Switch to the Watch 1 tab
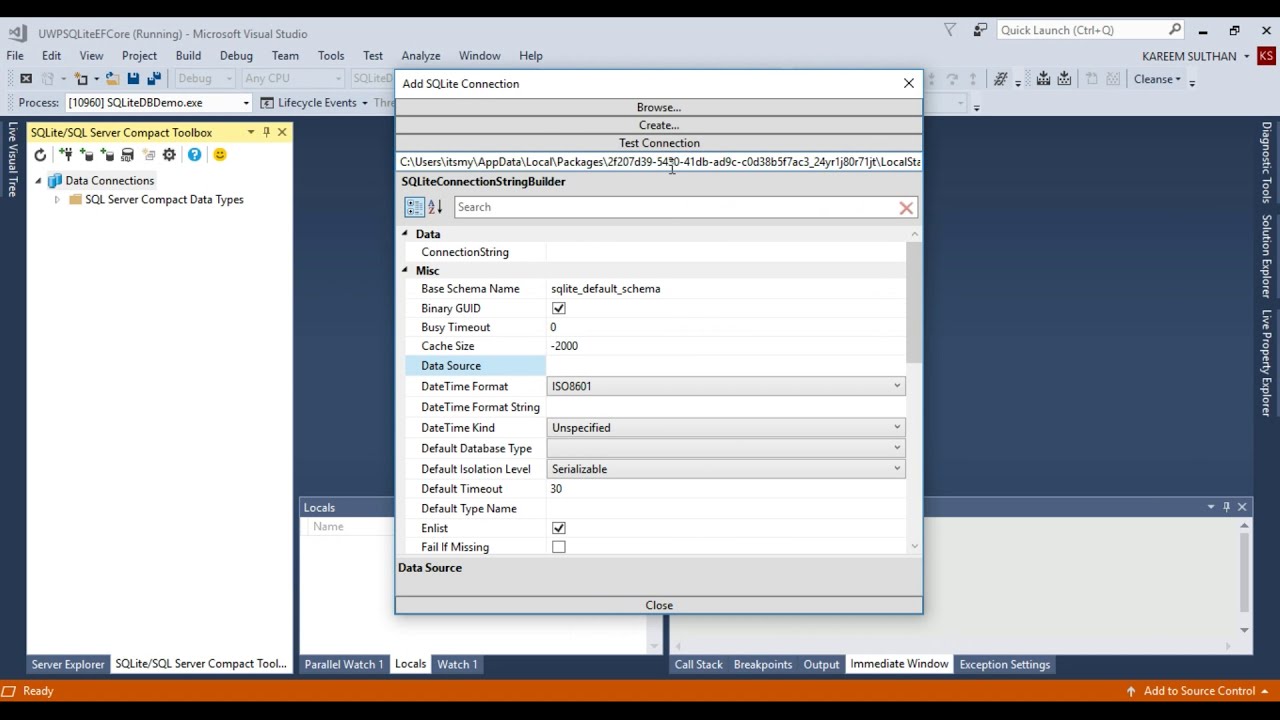The width and height of the screenshot is (1280, 720). [457, 664]
